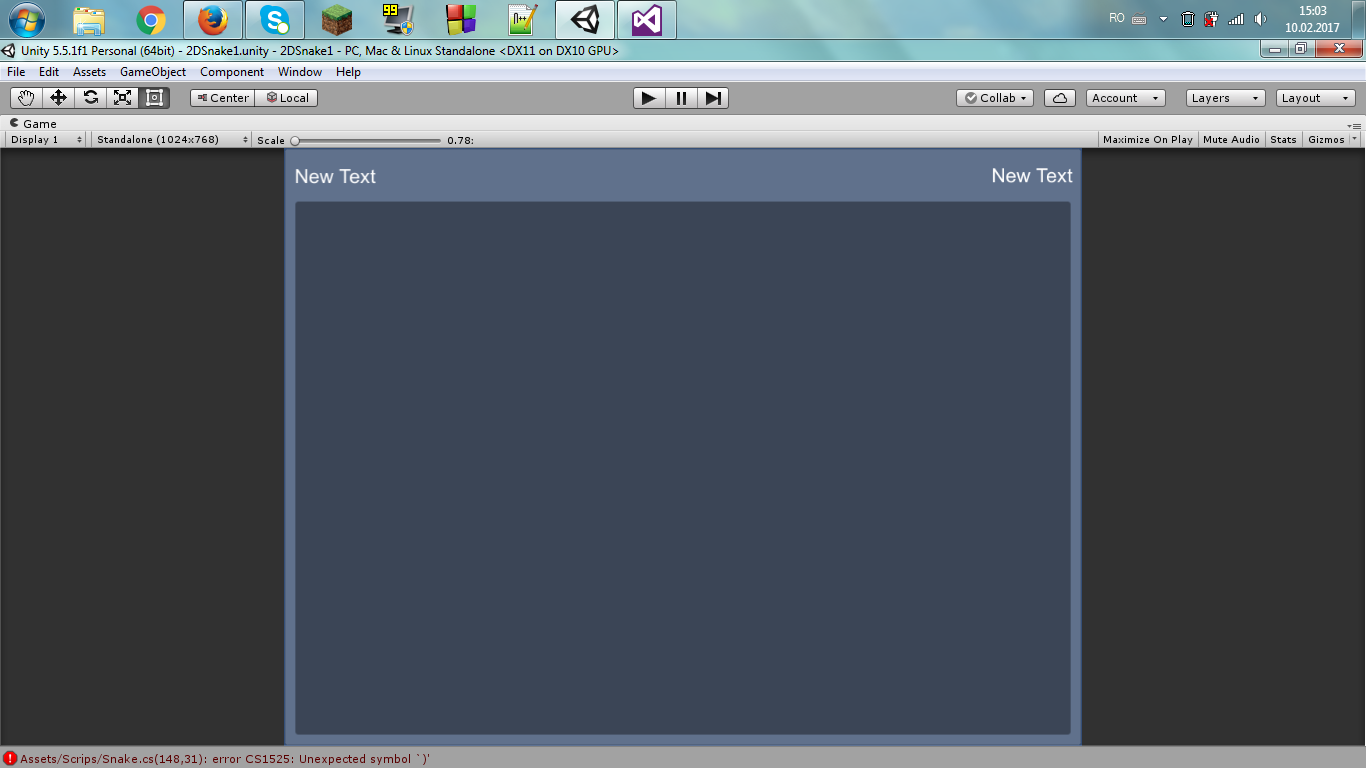Screen dimensions: 1366x768
Task: Show rendering Stats overlay
Action: pyautogui.click(x=1283, y=139)
